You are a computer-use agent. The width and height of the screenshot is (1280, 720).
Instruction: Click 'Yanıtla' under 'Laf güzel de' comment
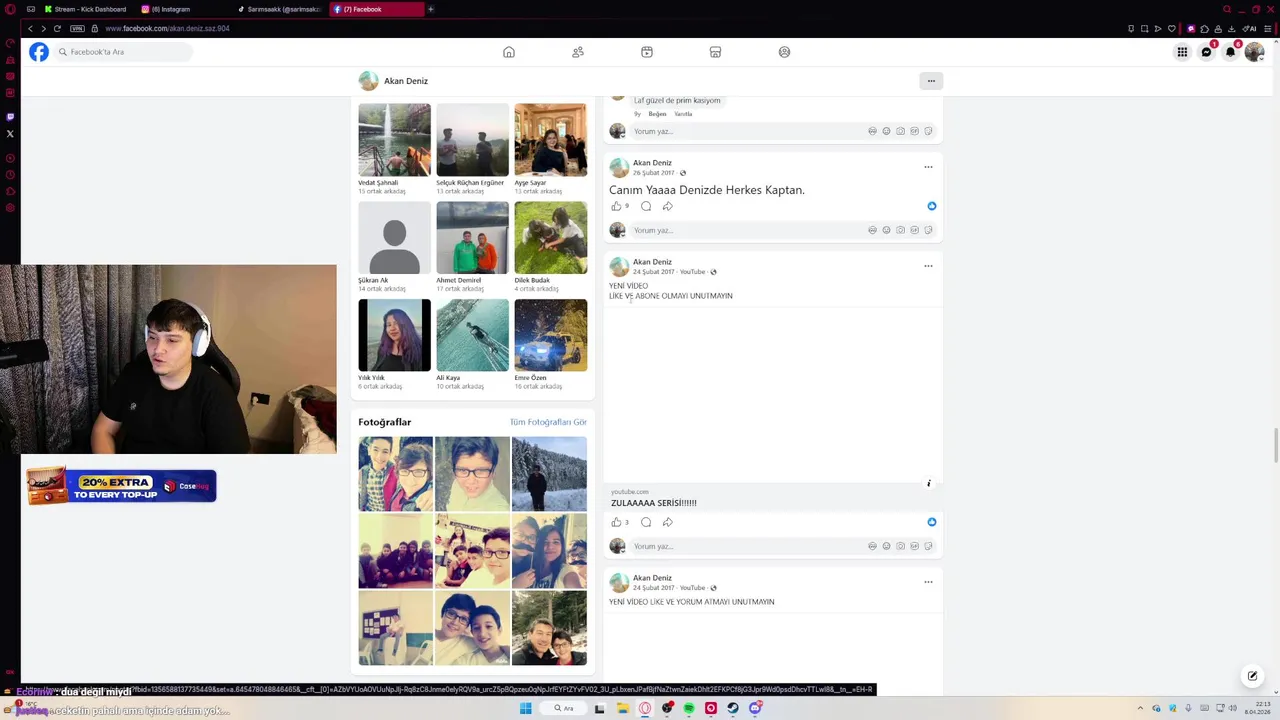683,114
